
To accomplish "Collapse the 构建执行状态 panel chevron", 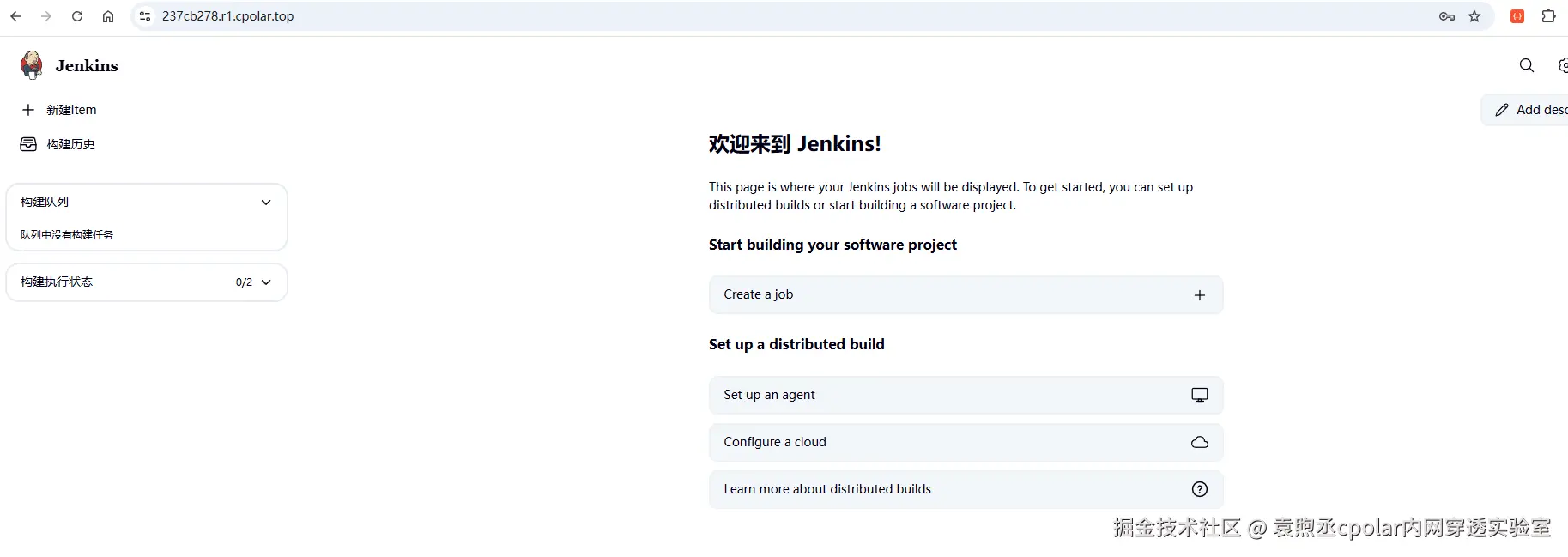I will click(x=266, y=282).
